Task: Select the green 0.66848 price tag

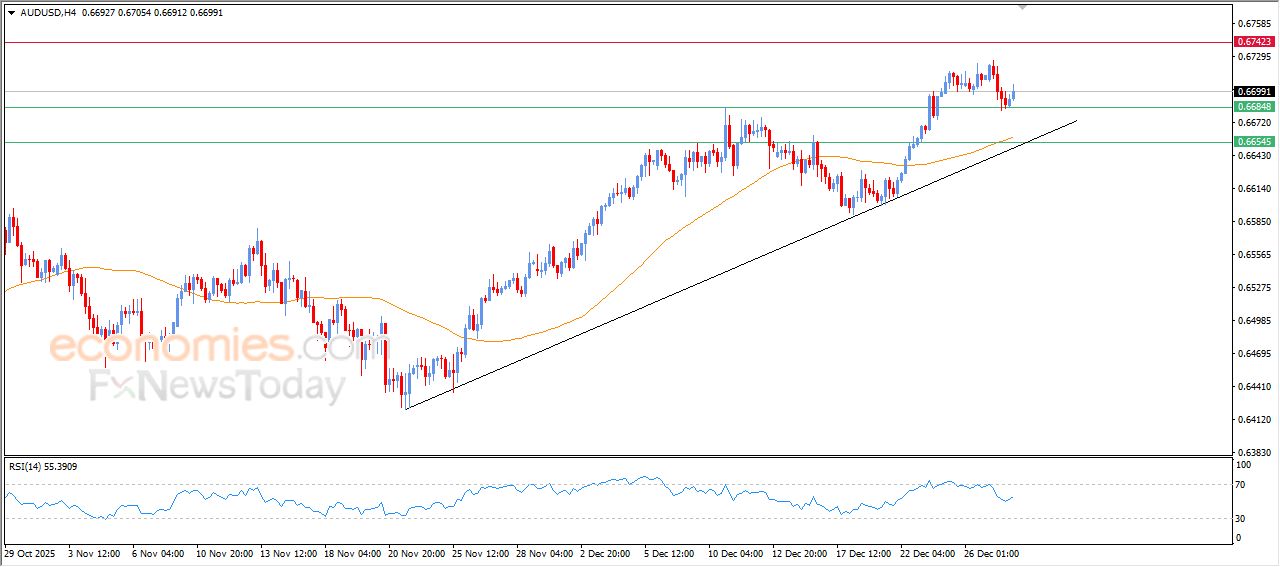Action: [x=1254, y=107]
